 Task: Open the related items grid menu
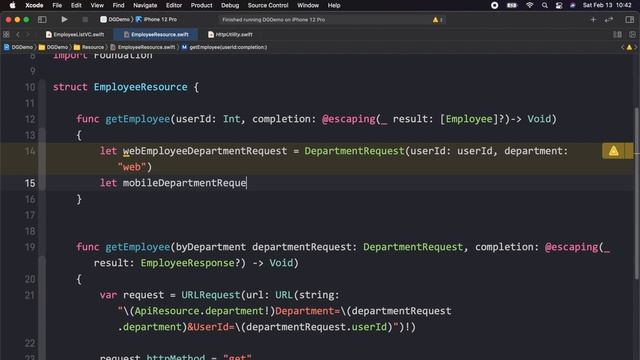6,34
